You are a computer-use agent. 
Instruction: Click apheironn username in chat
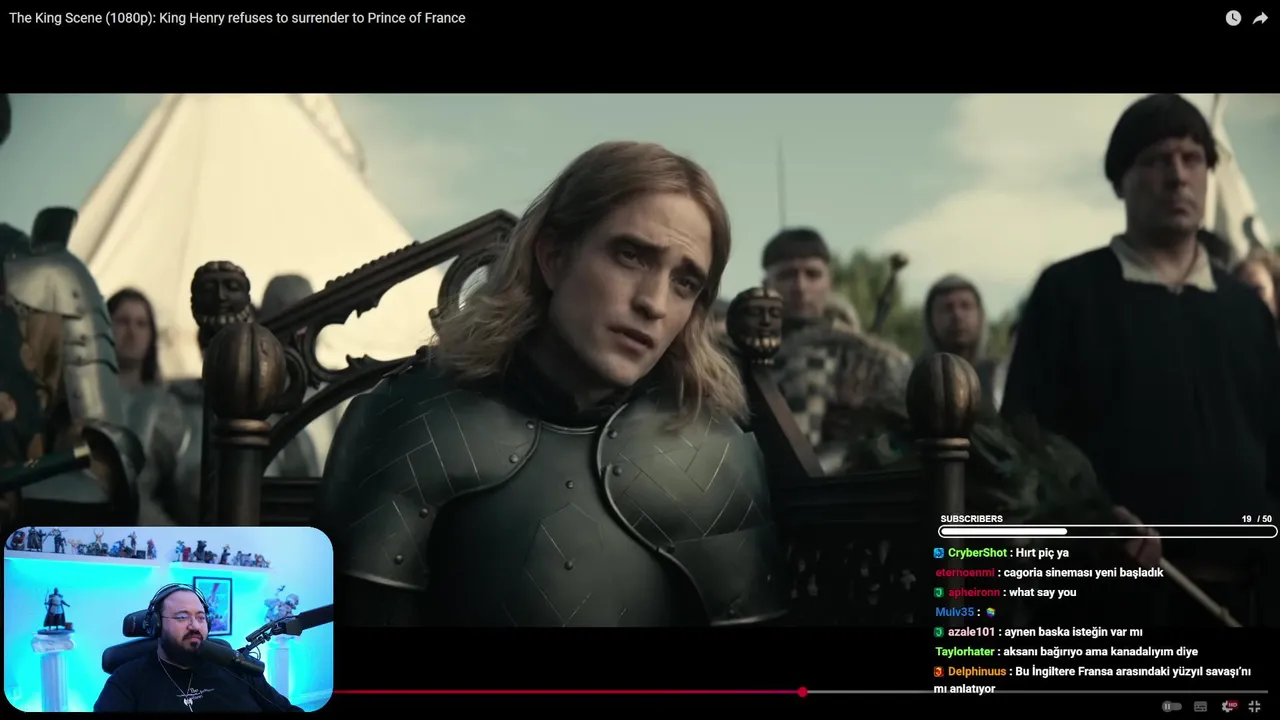(974, 592)
